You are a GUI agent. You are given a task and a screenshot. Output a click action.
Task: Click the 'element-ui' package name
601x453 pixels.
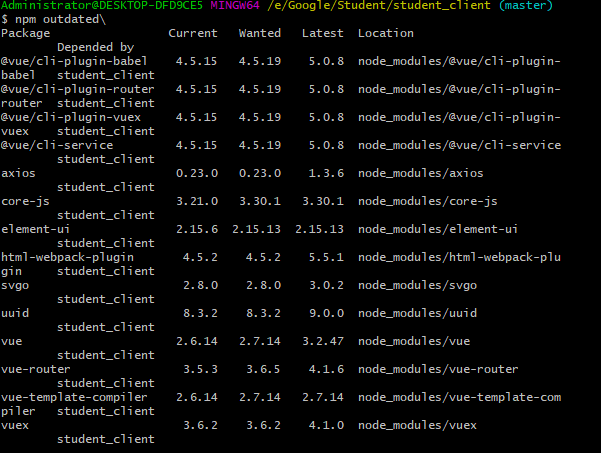point(36,229)
